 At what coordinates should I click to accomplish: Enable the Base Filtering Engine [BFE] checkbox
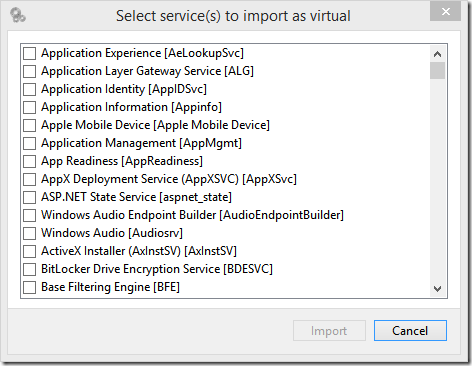(x=29, y=287)
